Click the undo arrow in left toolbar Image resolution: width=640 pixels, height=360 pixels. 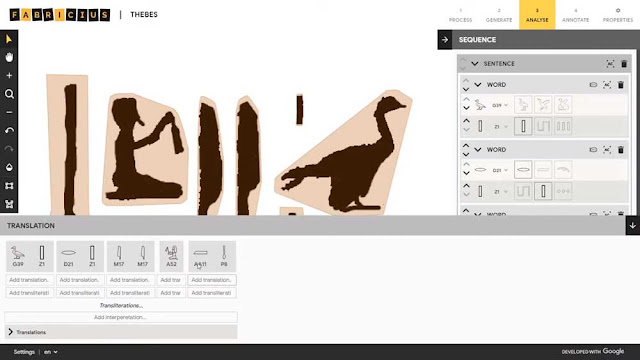(x=9, y=131)
